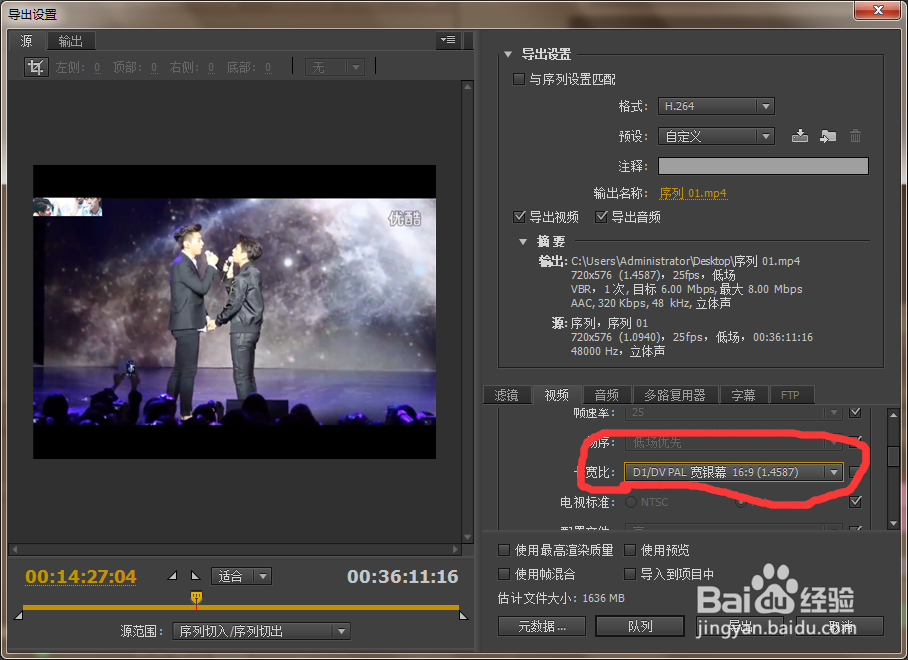Click inside the 注释 input field
Screen dimensions: 908x660
click(763, 165)
